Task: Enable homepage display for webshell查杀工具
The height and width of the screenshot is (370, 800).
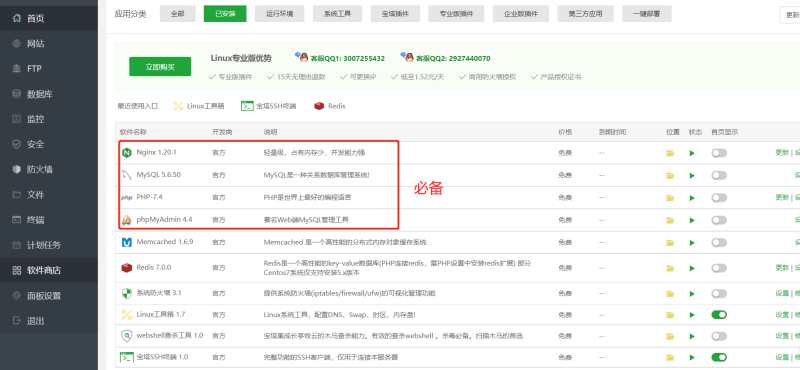Action: coord(719,336)
